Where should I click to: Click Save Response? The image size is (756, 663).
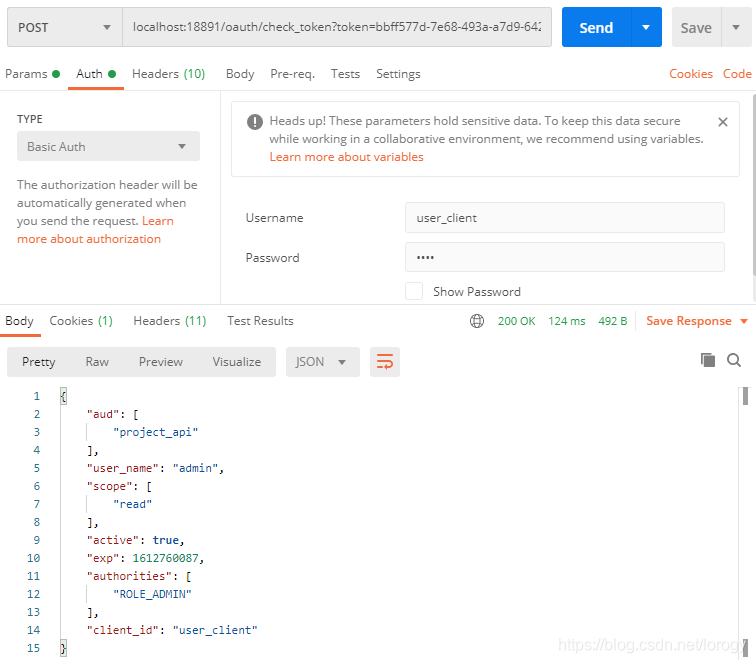(688, 321)
